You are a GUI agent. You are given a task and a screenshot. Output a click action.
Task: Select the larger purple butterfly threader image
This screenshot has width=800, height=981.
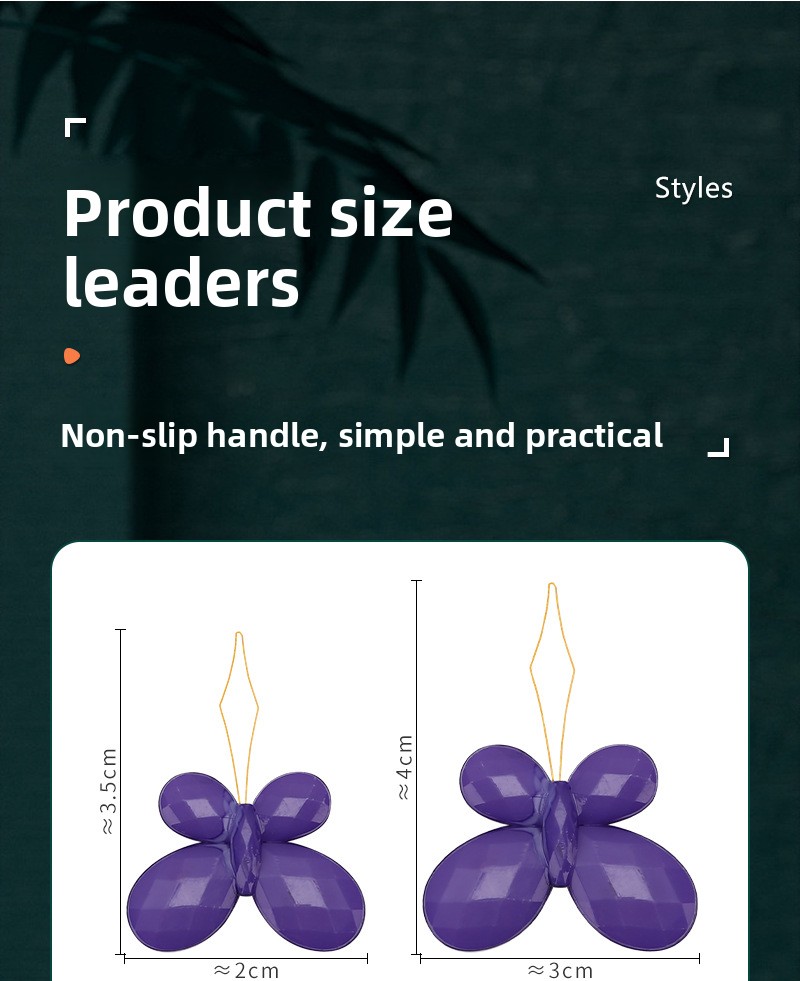pyautogui.click(x=560, y=766)
